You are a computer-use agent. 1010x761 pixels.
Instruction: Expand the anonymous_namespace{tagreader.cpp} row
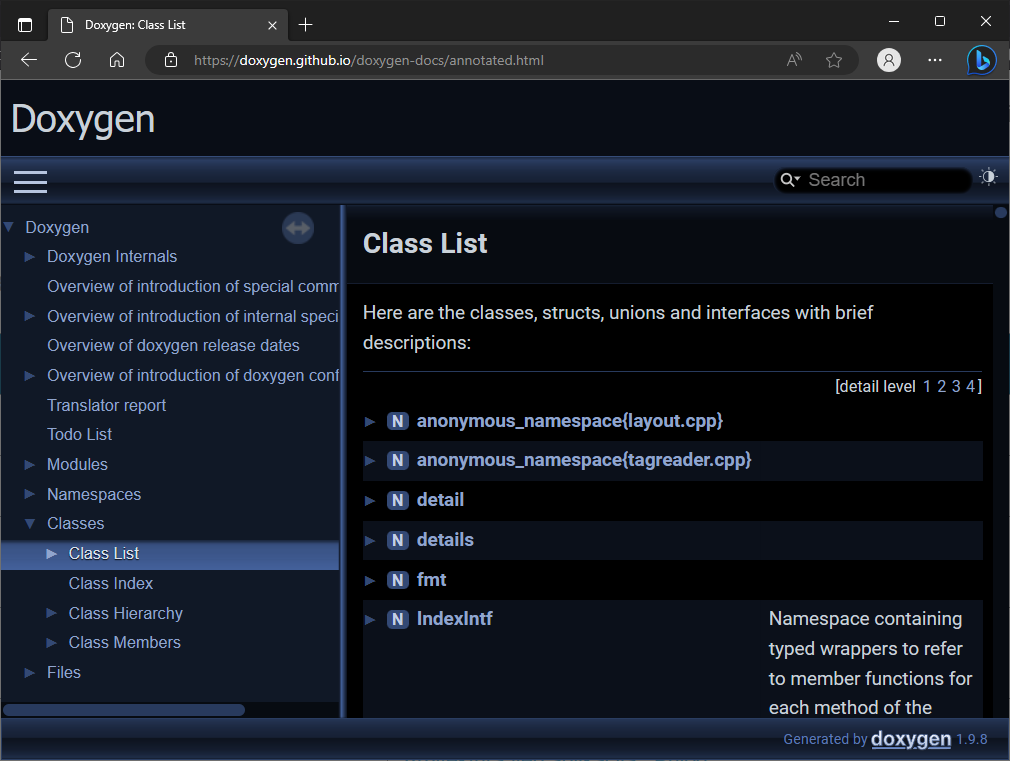[370, 461]
